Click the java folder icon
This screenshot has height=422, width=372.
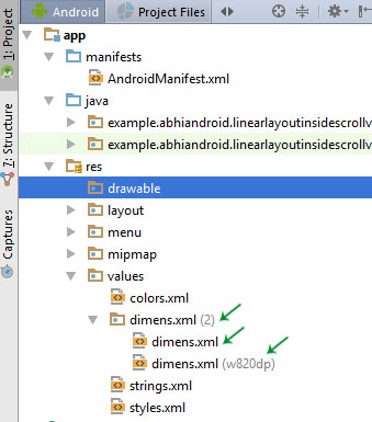coord(73,100)
